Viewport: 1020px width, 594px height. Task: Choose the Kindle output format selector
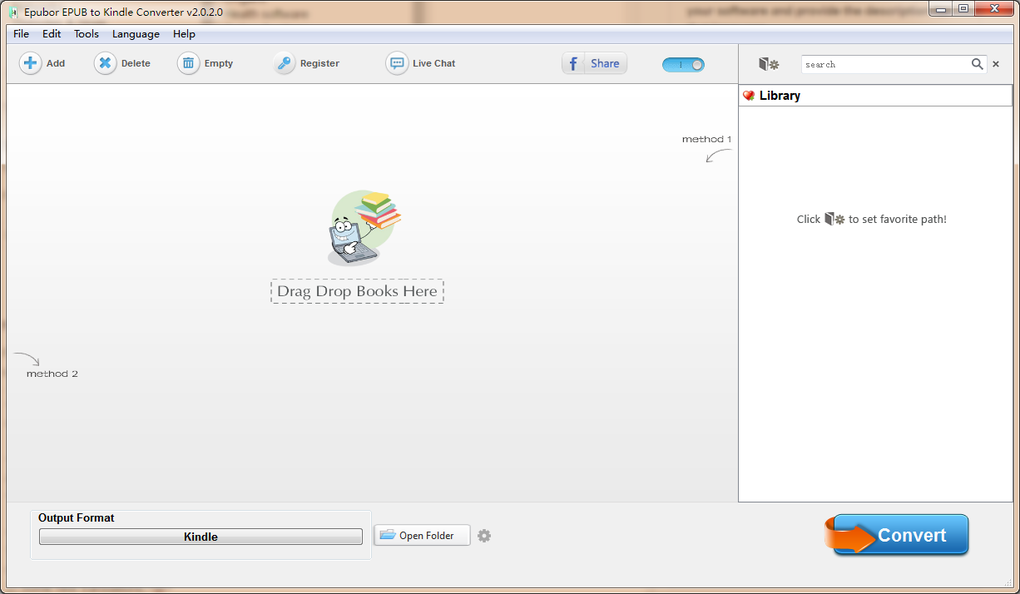[x=200, y=537]
